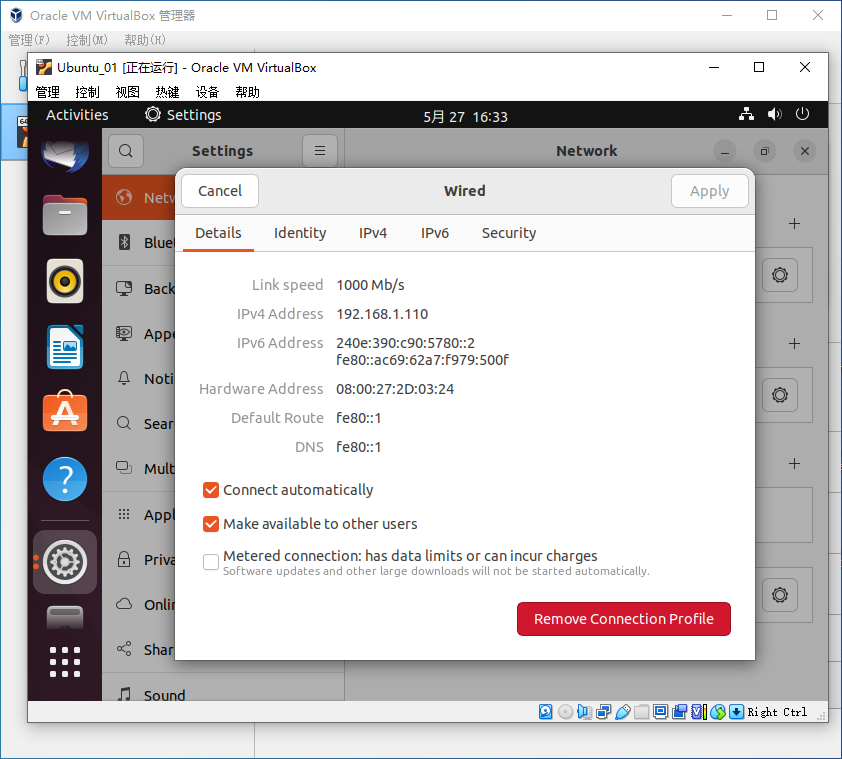Open 管理(F) menu in VirtualBox Manager

tap(29, 40)
